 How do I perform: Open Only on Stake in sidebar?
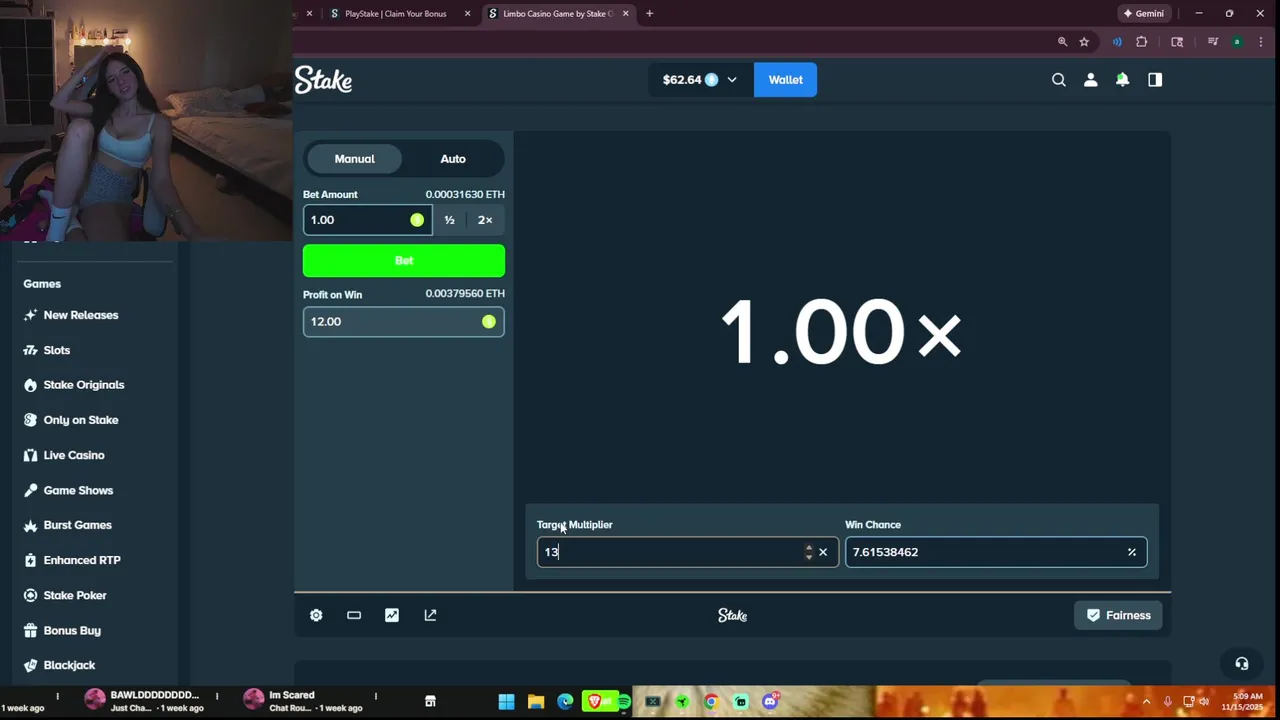[81, 420]
